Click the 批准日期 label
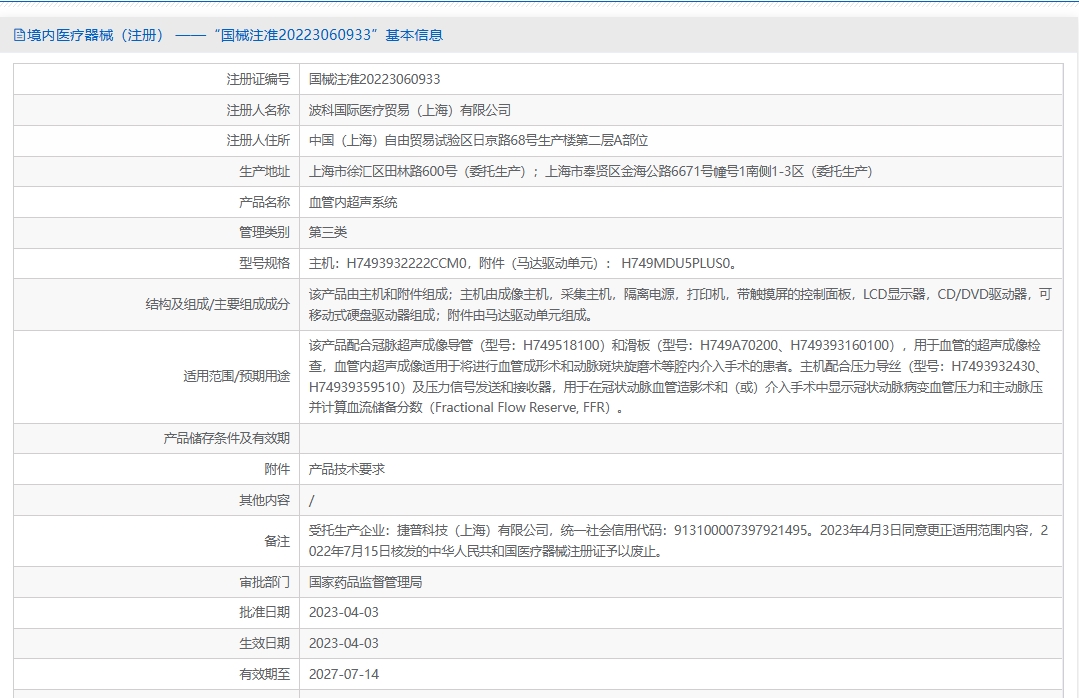Viewport: 1079px width, 698px height. tap(265, 612)
